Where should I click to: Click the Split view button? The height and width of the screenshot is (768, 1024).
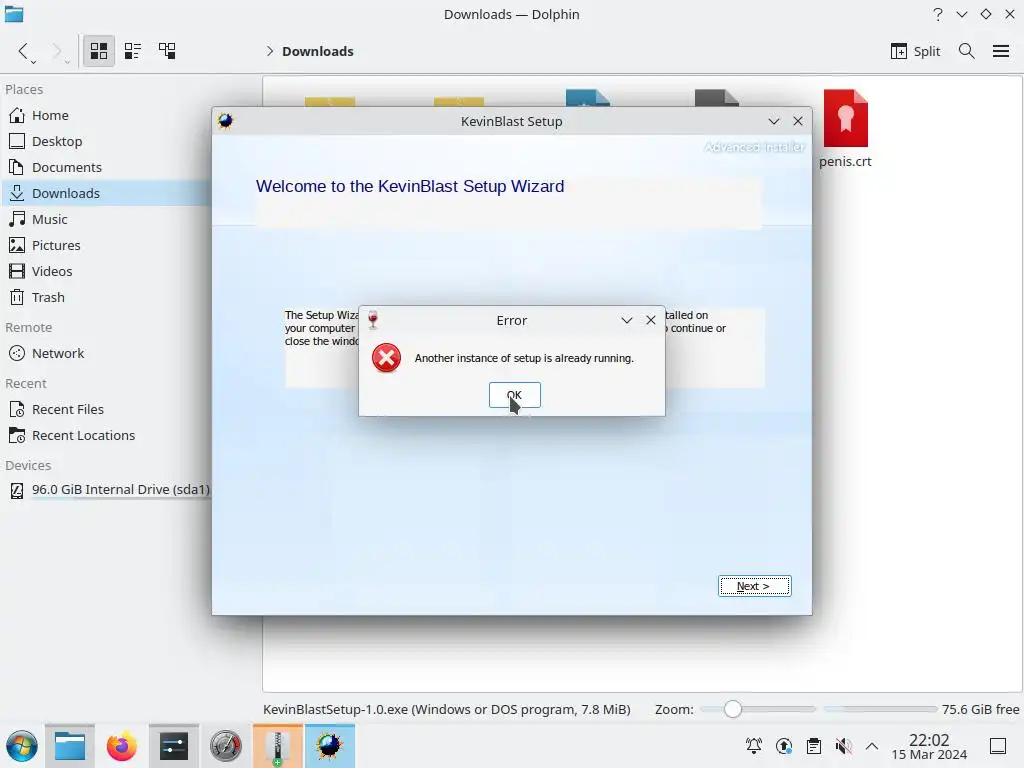pyautogui.click(x=916, y=51)
